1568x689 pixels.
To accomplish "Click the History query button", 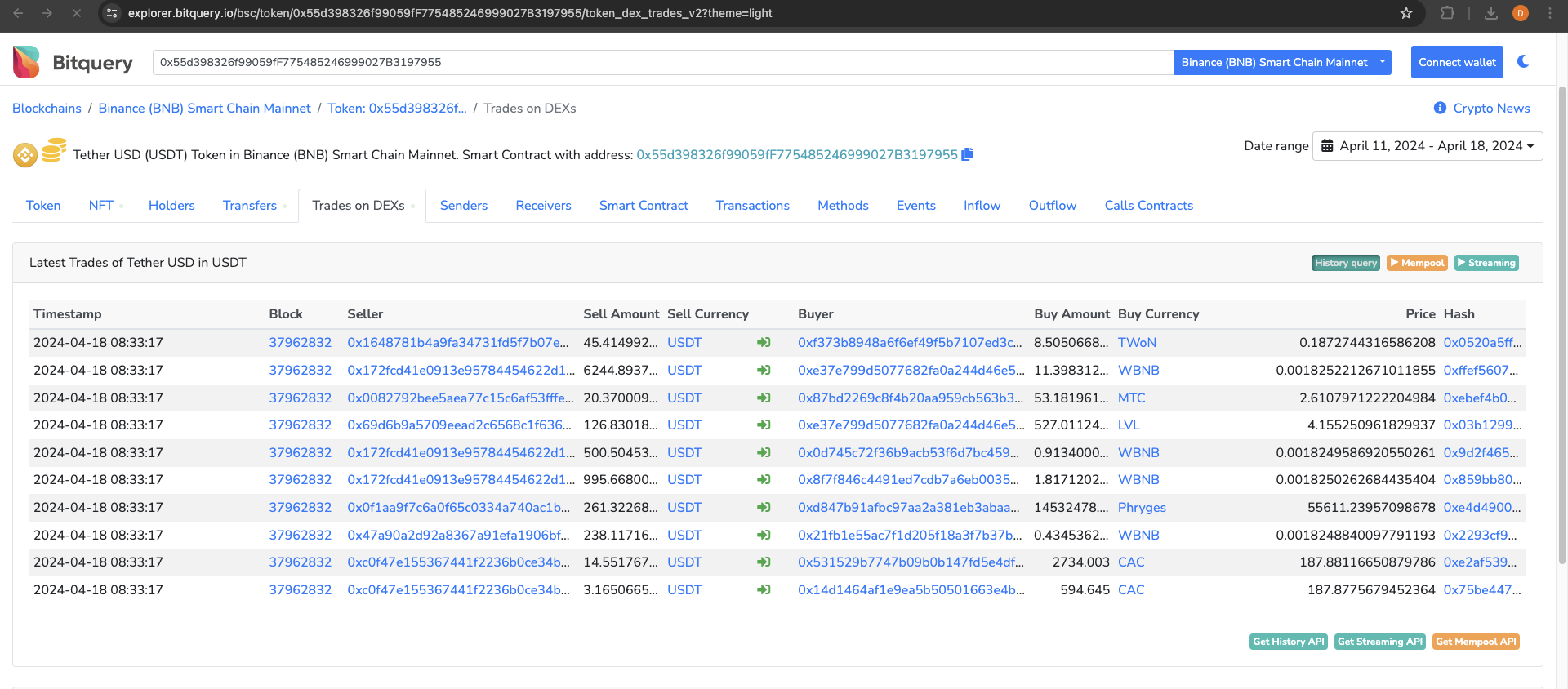I will [1346, 263].
